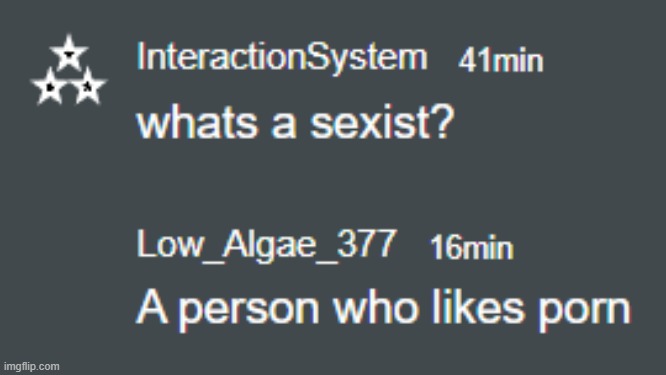666x375 pixels.
Task: Click the bottom-left star icon
Action: 50,86
